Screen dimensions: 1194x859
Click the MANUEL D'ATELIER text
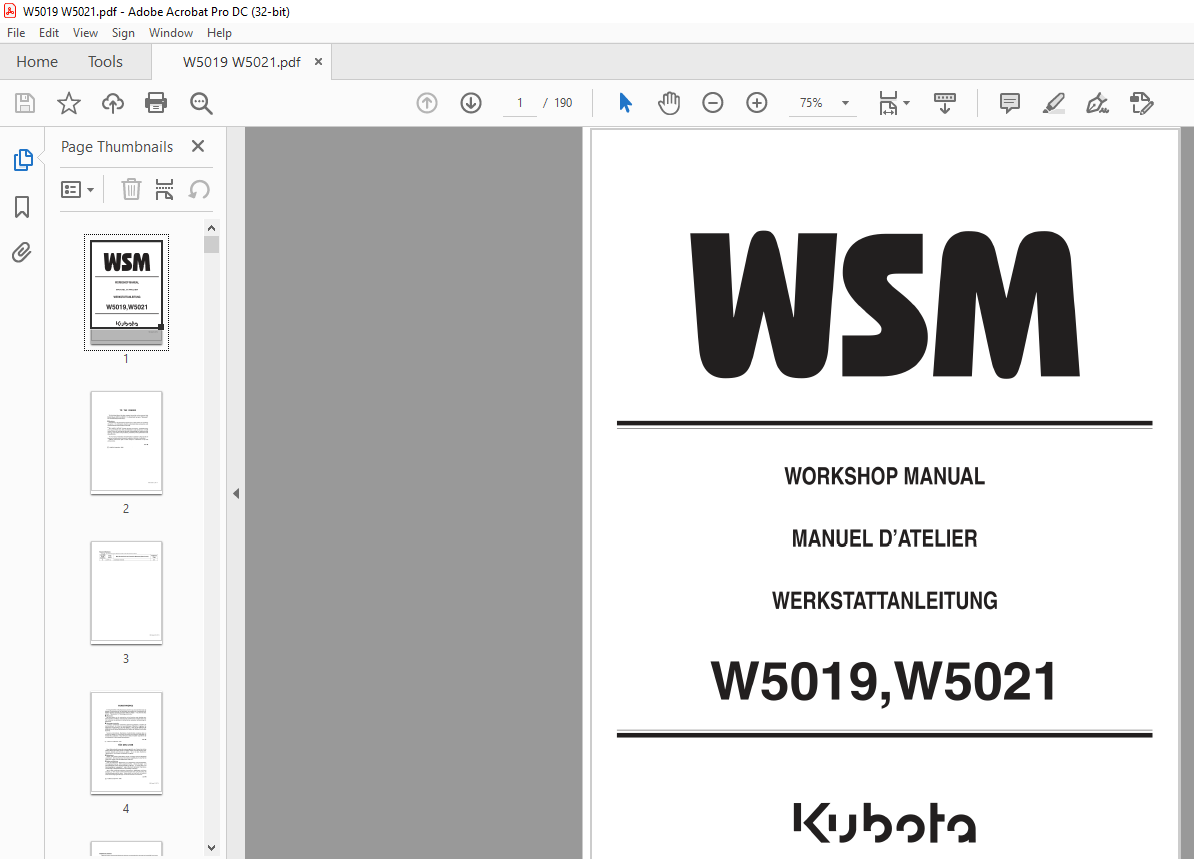(x=884, y=538)
